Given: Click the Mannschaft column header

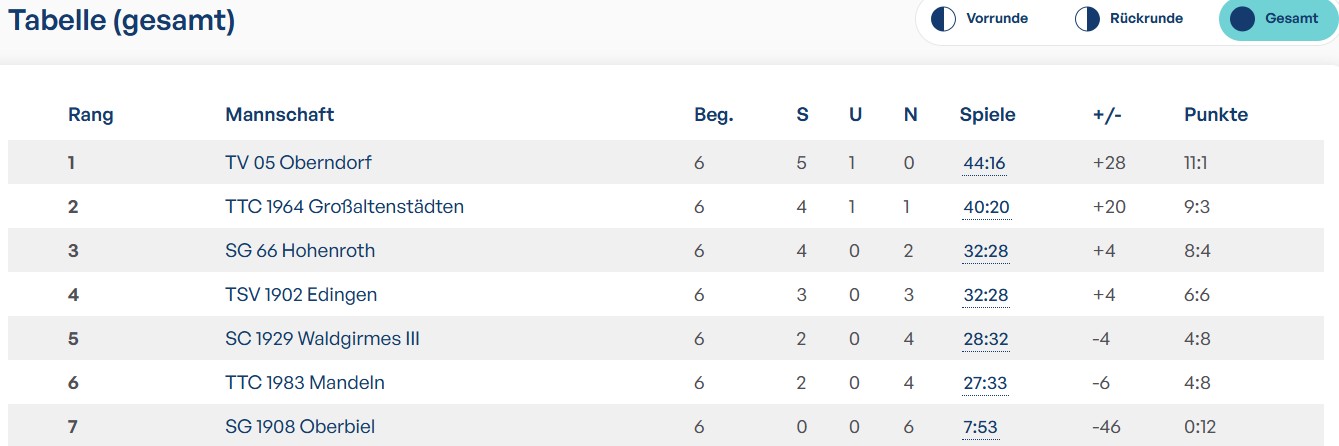Looking at the screenshot, I should 279,115.
